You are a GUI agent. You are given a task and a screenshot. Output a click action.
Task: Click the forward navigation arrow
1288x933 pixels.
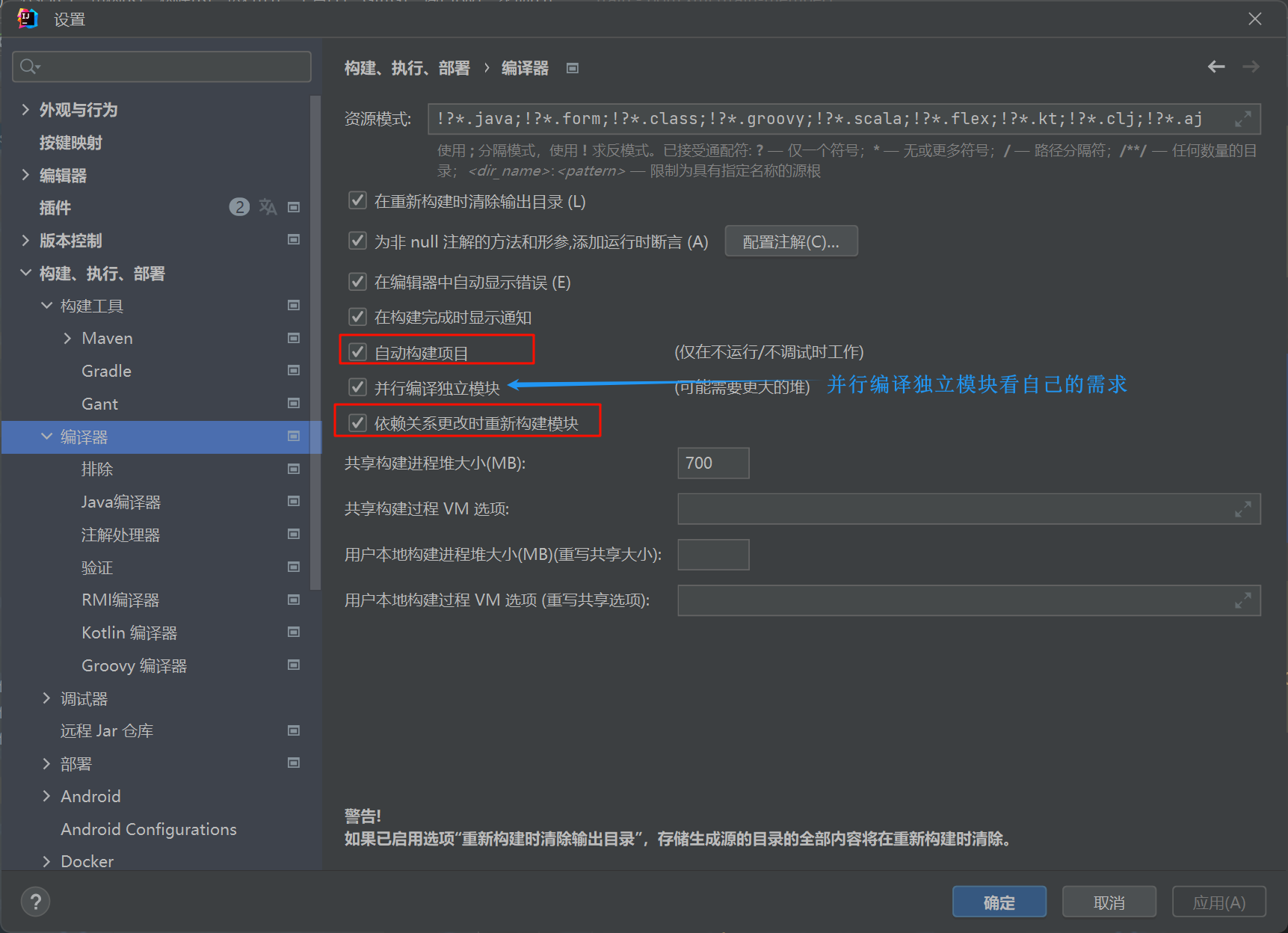[1251, 67]
